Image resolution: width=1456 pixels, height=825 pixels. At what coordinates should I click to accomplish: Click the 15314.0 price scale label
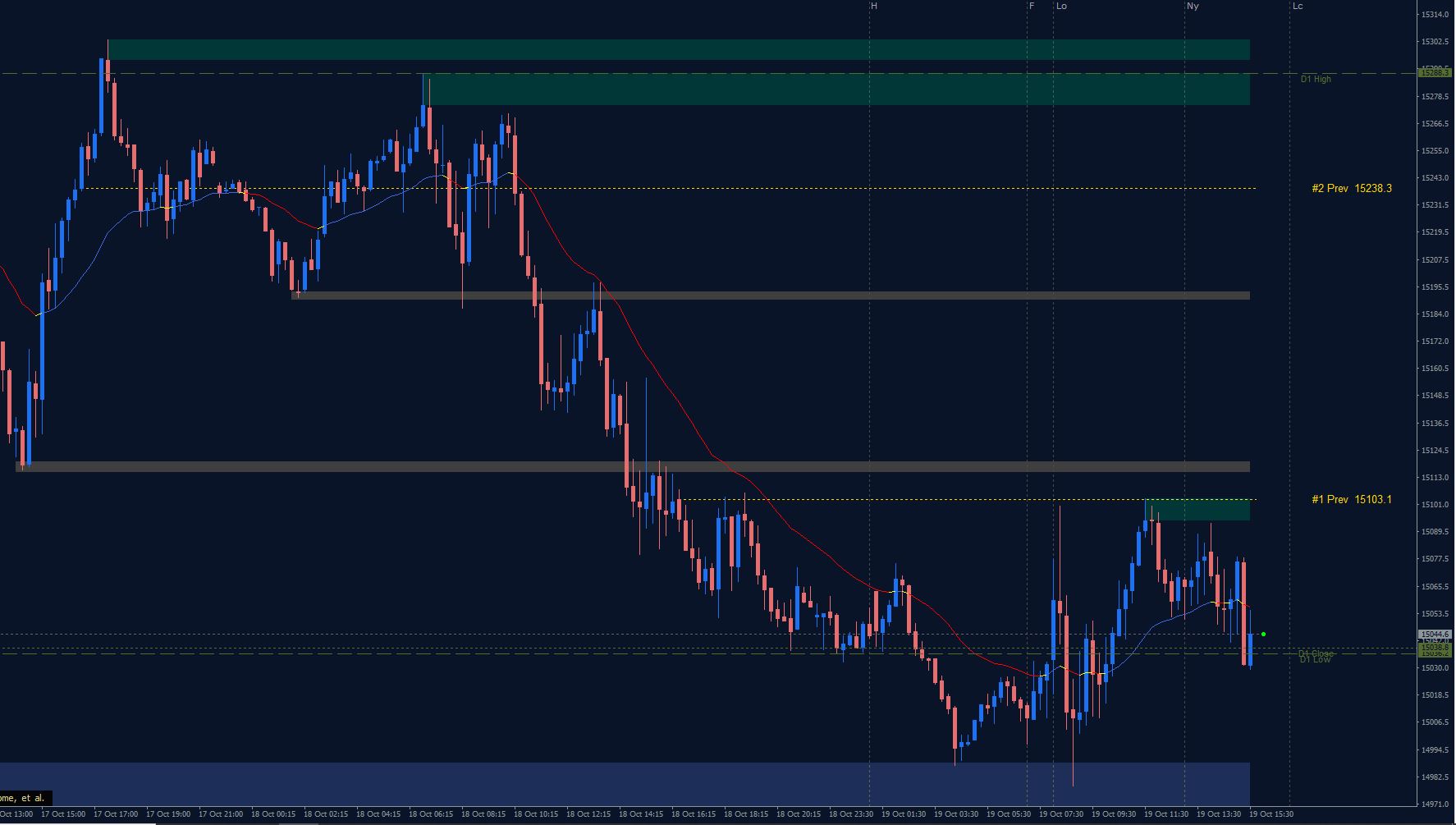point(1435,15)
